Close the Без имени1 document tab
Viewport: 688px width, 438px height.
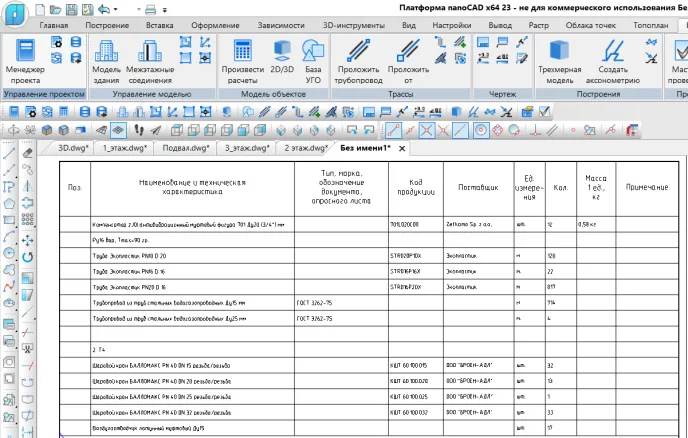coord(402,148)
